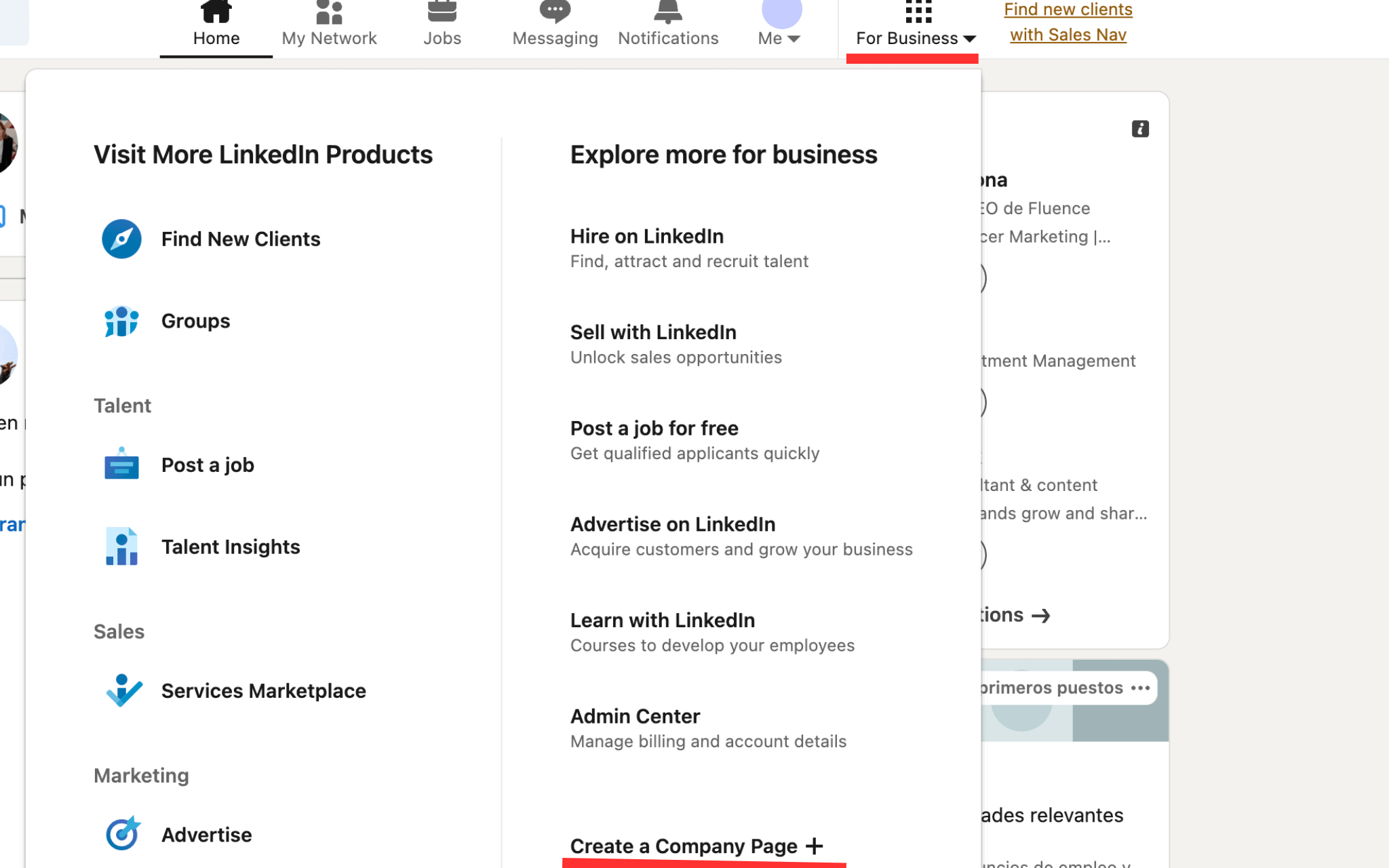Click the Post a job icon

(x=121, y=465)
